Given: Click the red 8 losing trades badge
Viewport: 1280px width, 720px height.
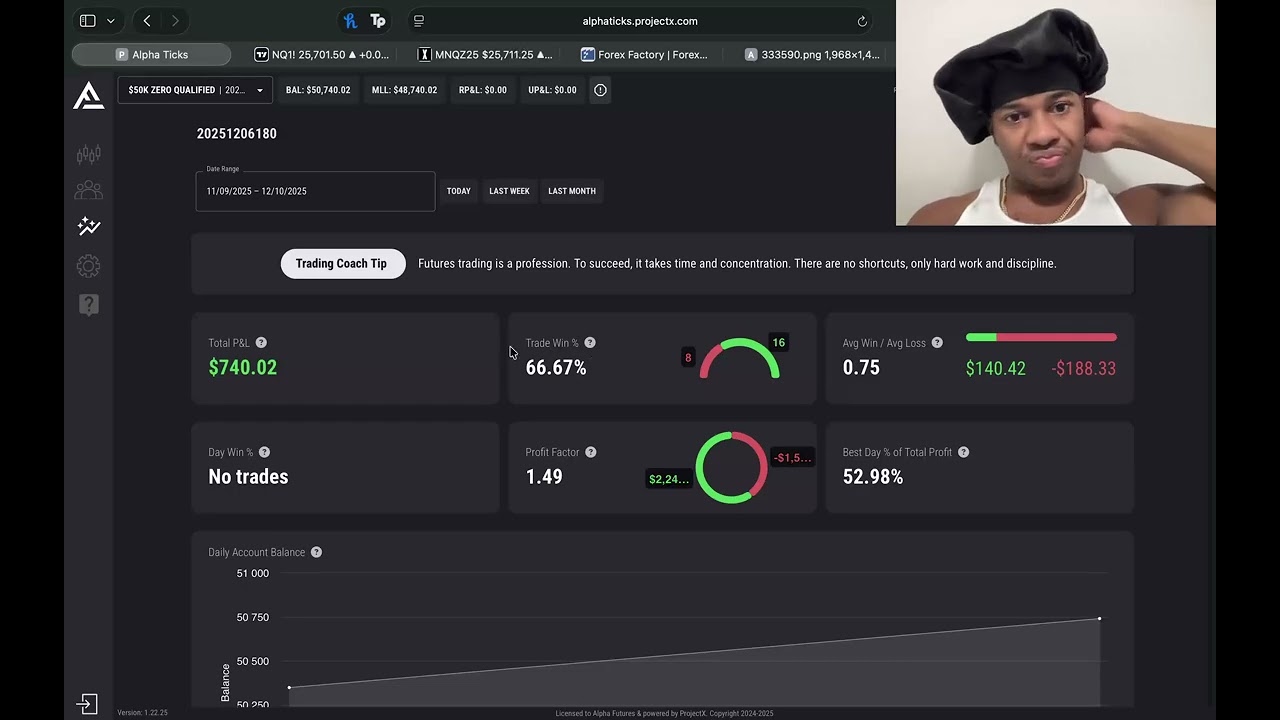Looking at the screenshot, I should (x=688, y=357).
